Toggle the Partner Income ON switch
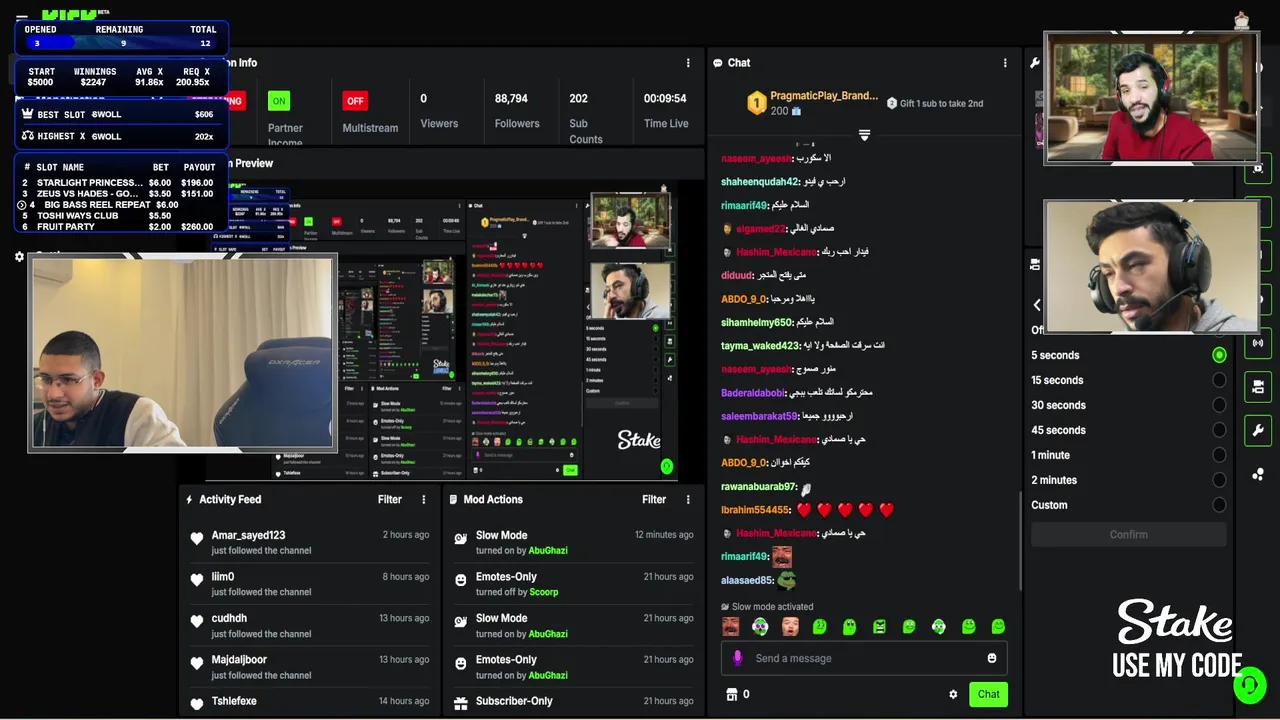The width and height of the screenshot is (1280, 720). (279, 101)
